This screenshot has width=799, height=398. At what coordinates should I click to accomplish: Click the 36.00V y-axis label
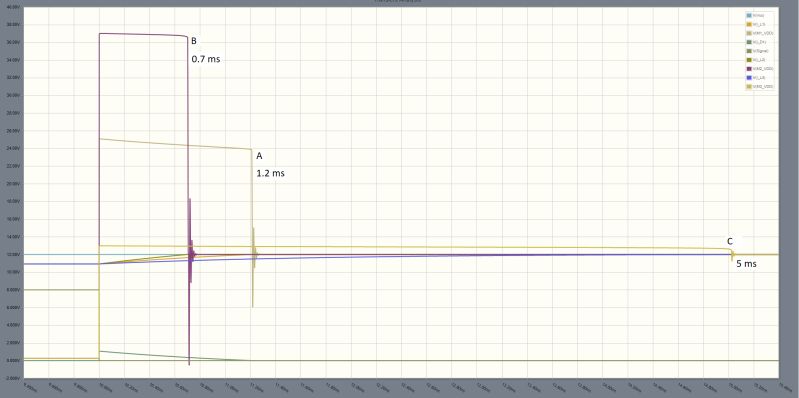(x=12, y=42)
